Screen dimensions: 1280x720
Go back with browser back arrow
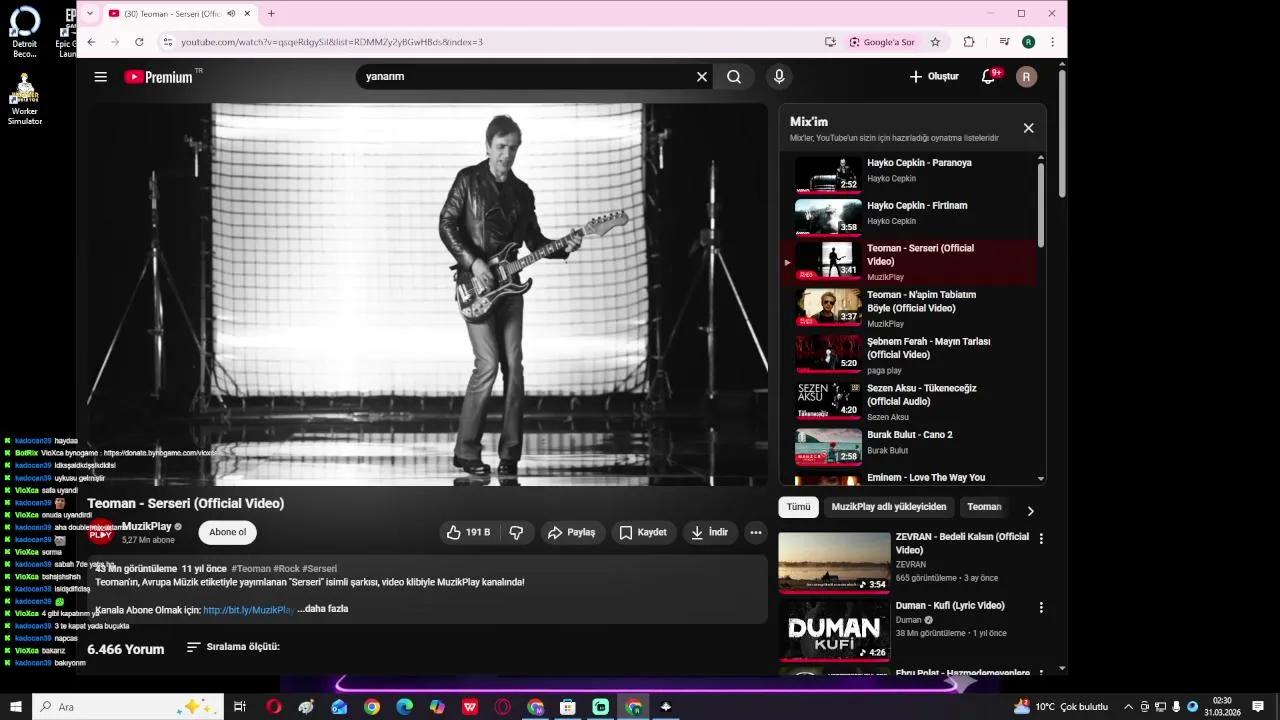[x=91, y=42]
